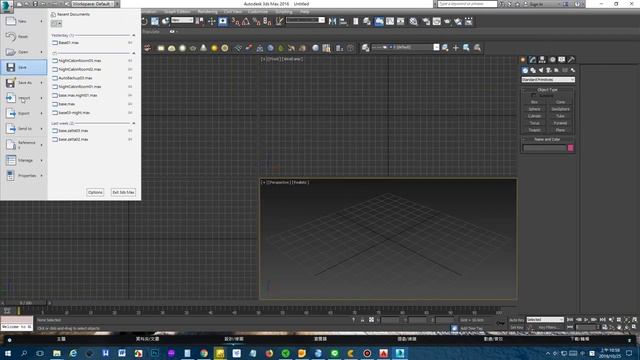Open the Modify panel tab icon

pyautogui.click(x=533, y=60)
